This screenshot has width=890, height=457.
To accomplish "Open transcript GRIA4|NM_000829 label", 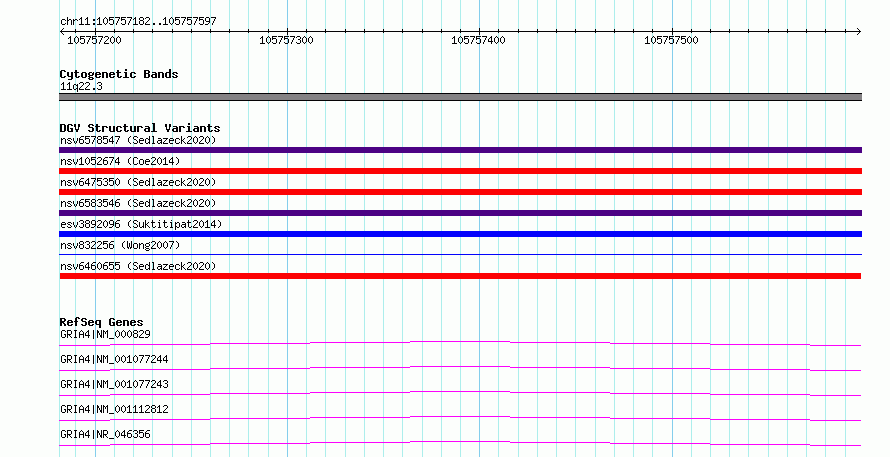I will click(x=105, y=334).
